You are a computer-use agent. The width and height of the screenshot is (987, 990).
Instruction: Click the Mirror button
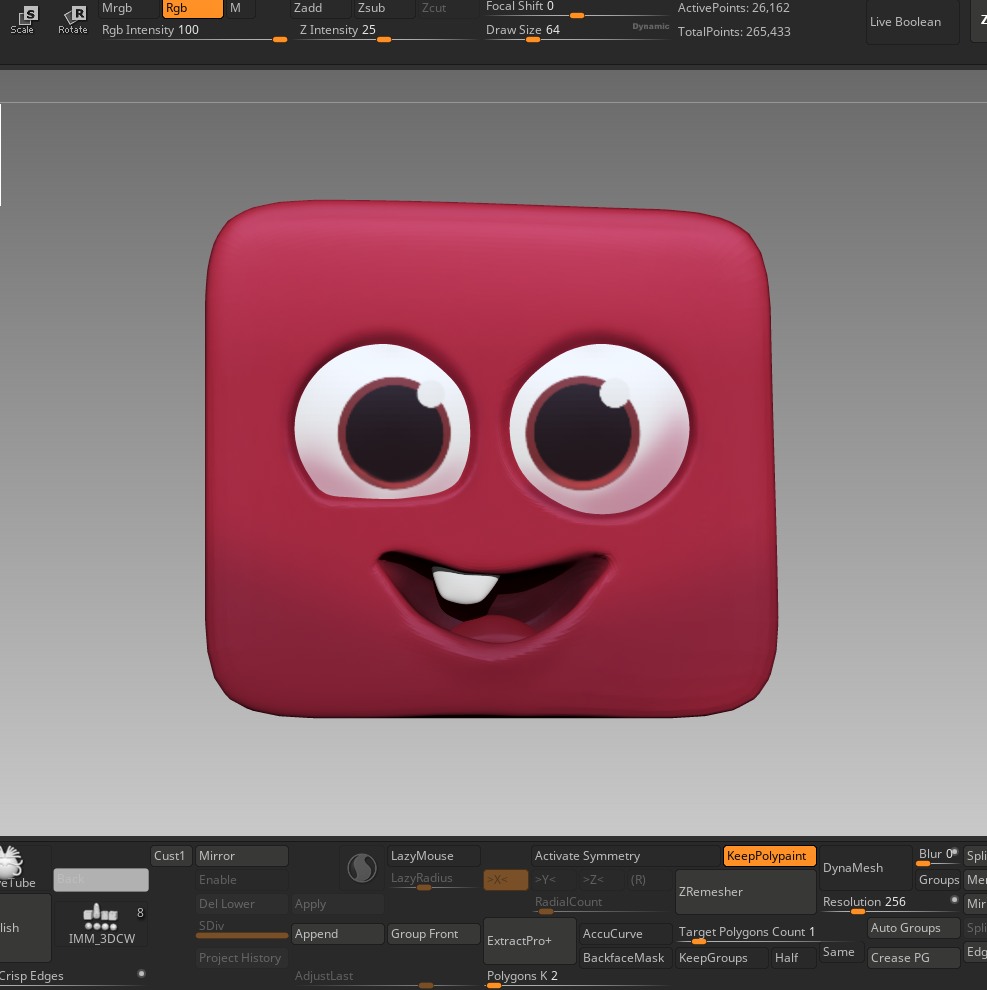[x=242, y=856]
